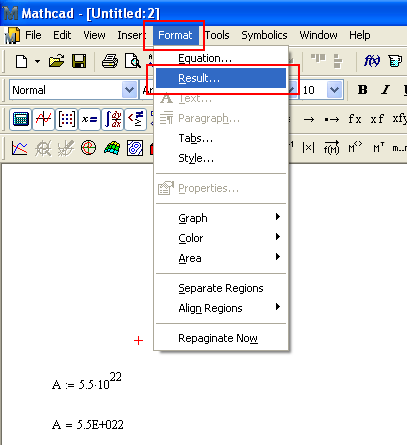Click the definition A := 5.5·10^22
This screenshot has height=445, width=409.
point(87,382)
